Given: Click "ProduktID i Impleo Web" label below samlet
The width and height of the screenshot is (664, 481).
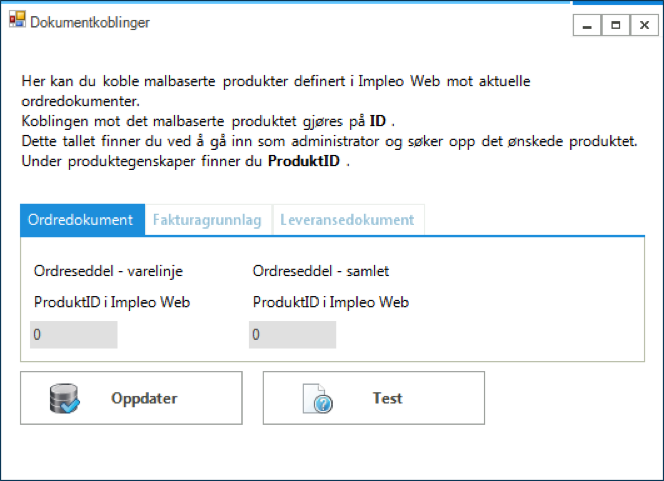Looking at the screenshot, I should (x=331, y=302).
